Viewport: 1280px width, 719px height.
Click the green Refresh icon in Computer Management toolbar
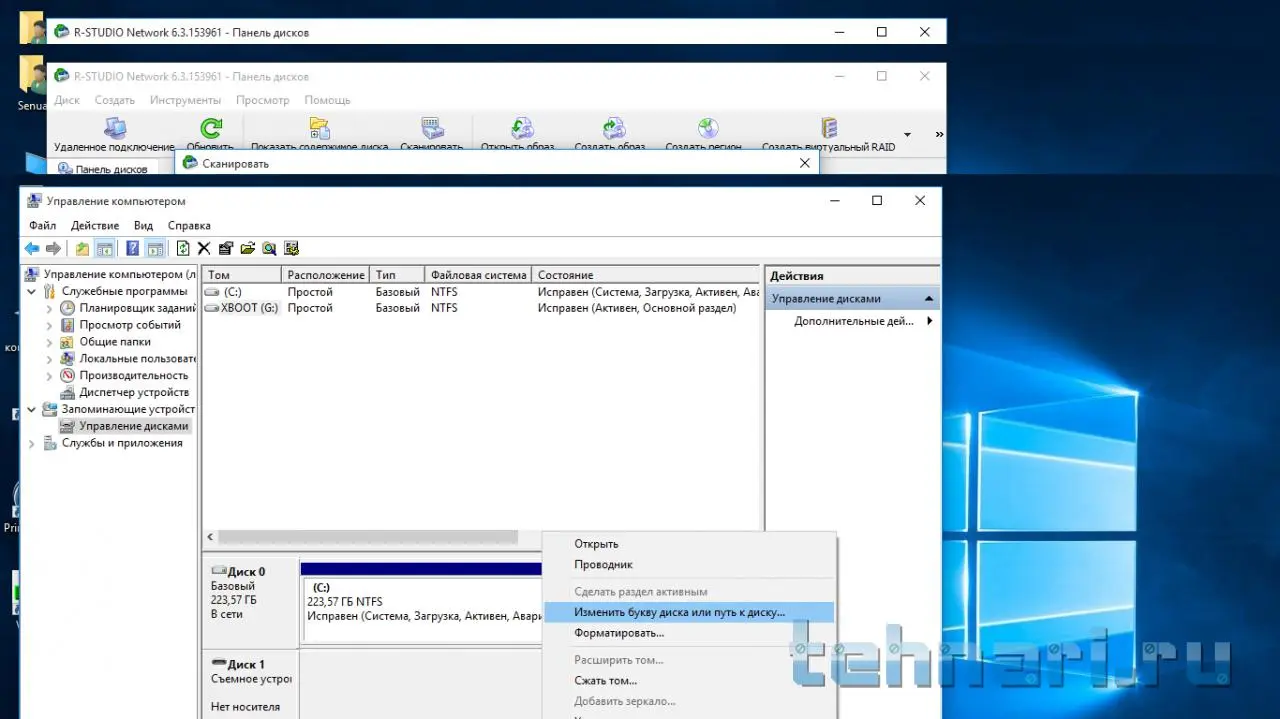click(x=183, y=249)
